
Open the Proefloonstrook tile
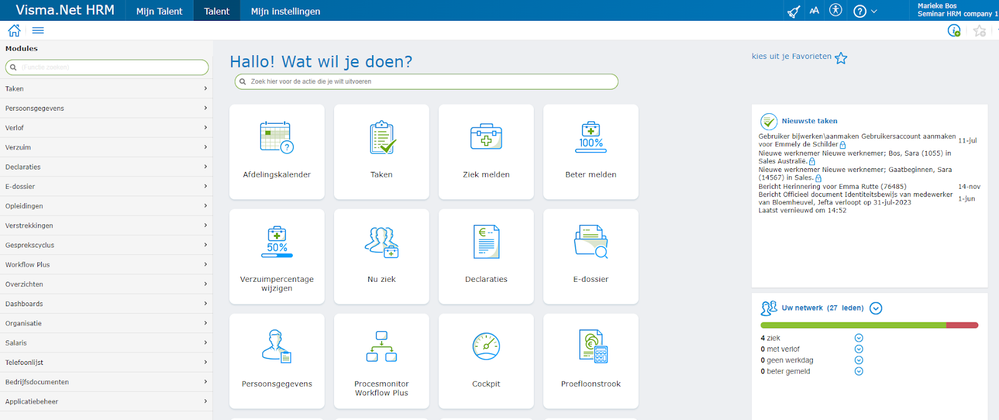[591, 361]
